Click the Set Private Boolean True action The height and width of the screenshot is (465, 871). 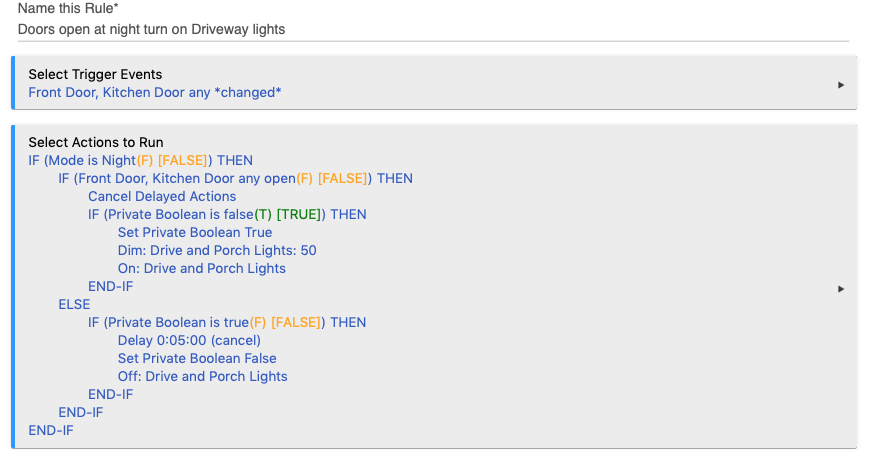click(195, 232)
